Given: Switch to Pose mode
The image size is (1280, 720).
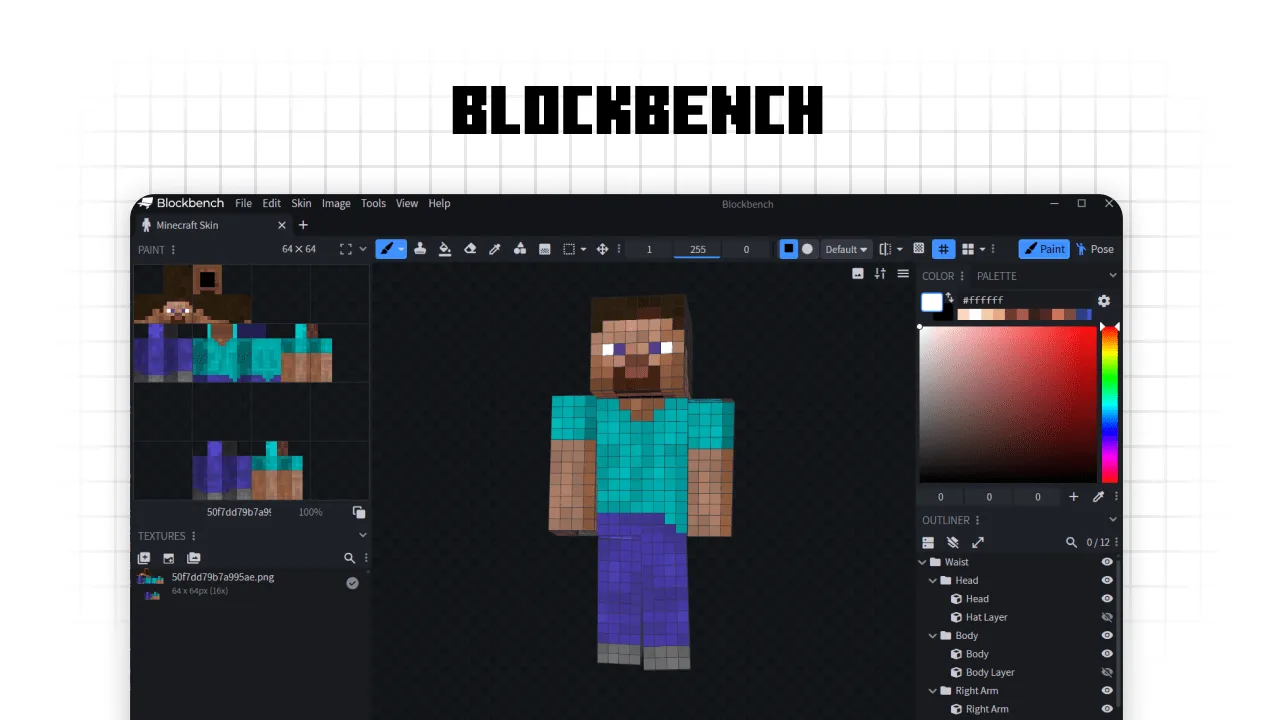Looking at the screenshot, I should click(1094, 249).
